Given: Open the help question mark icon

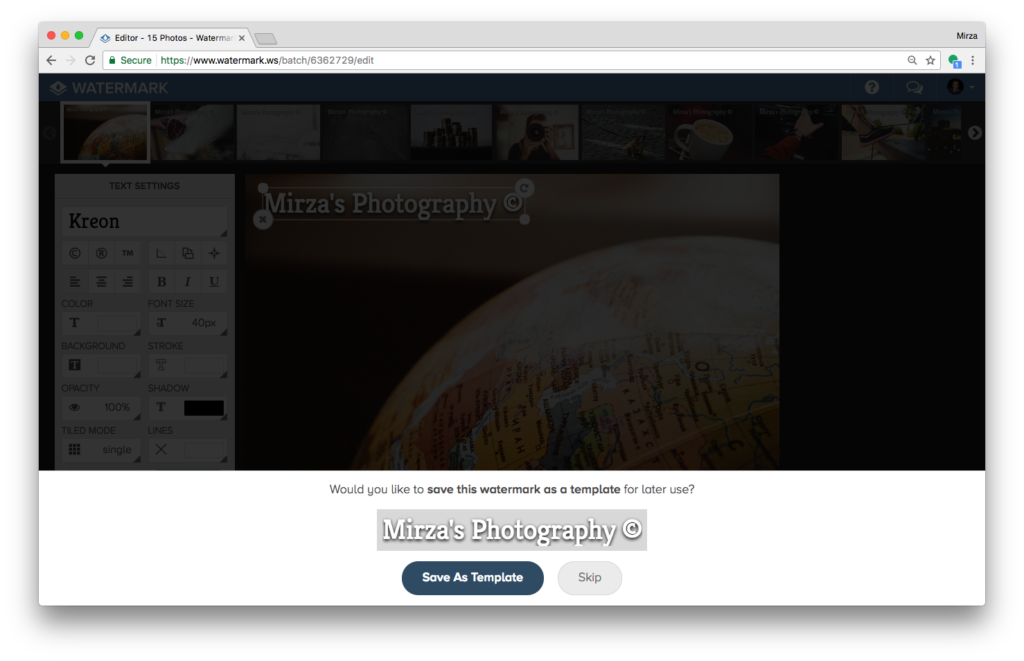Looking at the screenshot, I should tap(872, 87).
